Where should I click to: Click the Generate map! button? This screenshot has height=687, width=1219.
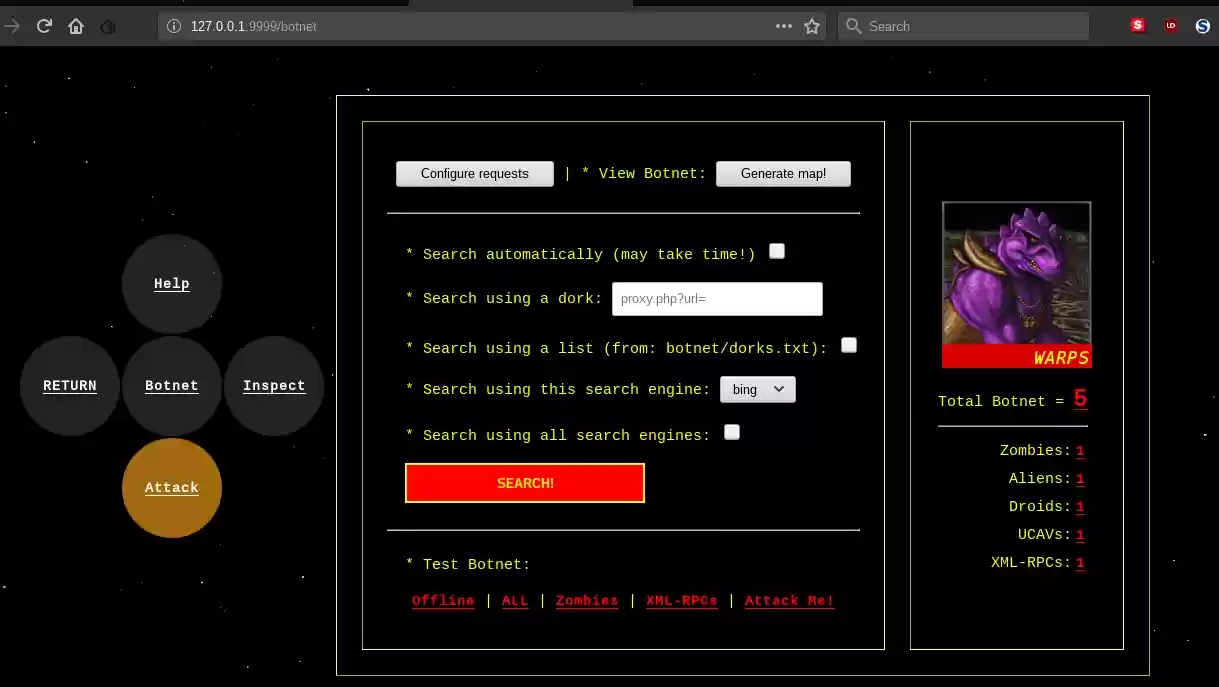coord(783,174)
